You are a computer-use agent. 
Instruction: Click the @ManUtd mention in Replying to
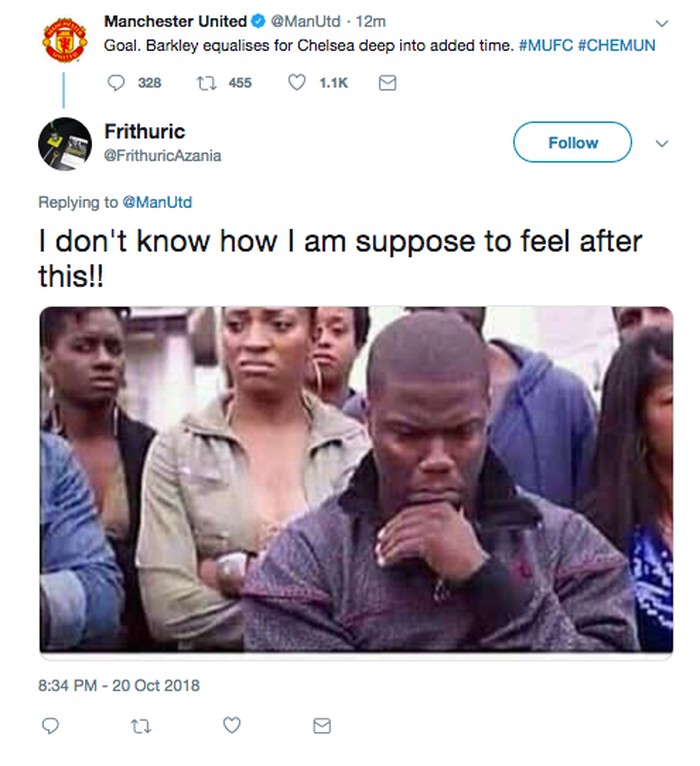click(x=157, y=202)
